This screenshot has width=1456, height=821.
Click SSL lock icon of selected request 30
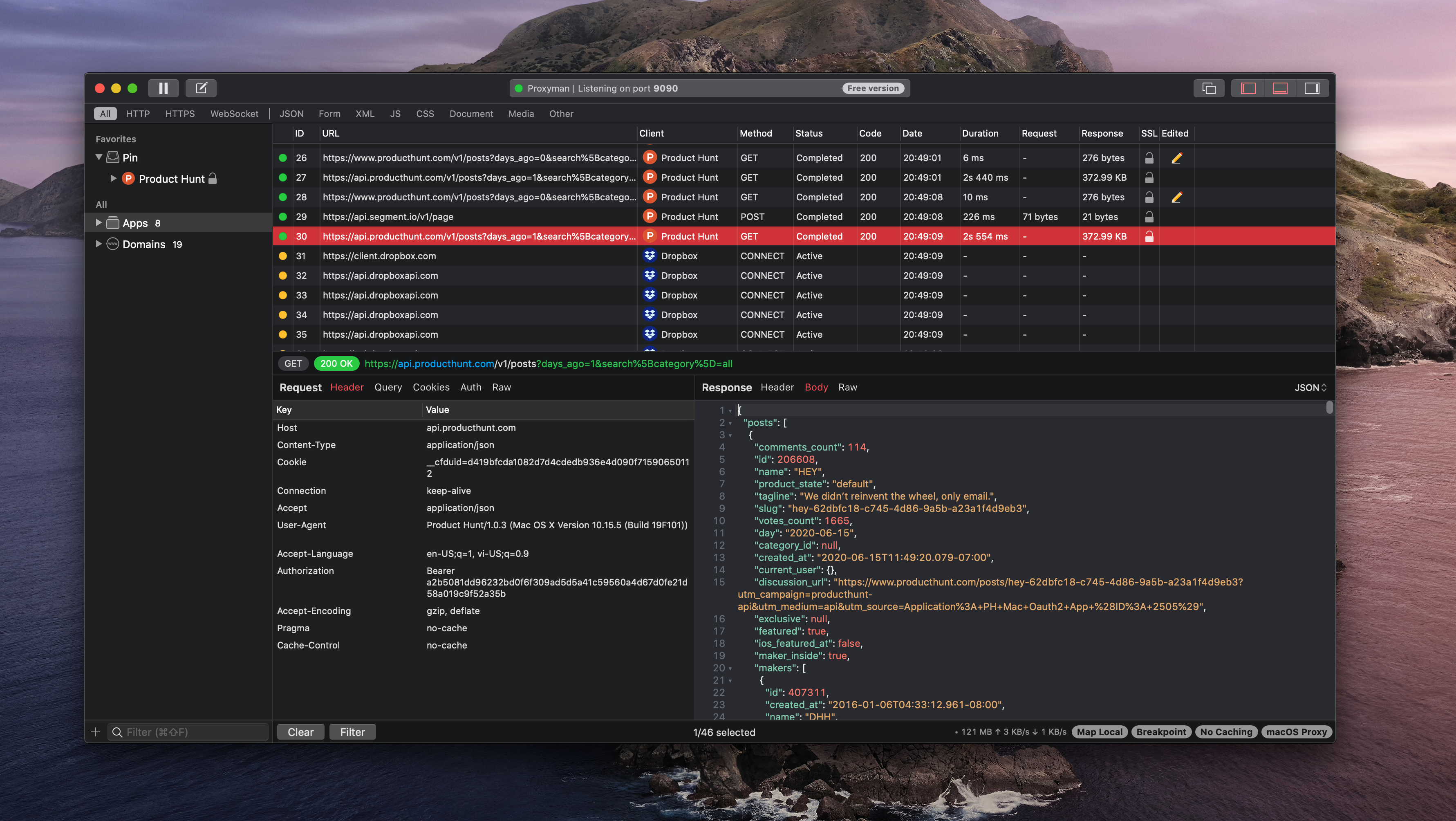click(x=1149, y=236)
